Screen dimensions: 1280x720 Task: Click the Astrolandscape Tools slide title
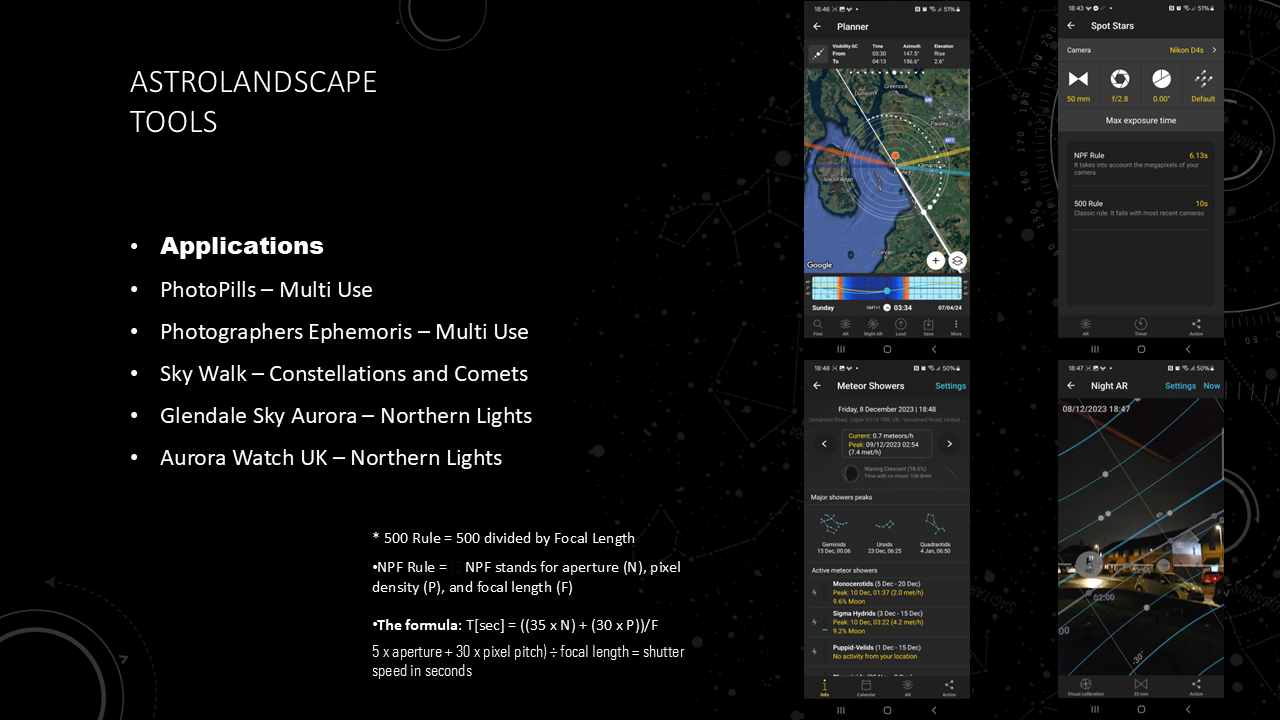(253, 101)
